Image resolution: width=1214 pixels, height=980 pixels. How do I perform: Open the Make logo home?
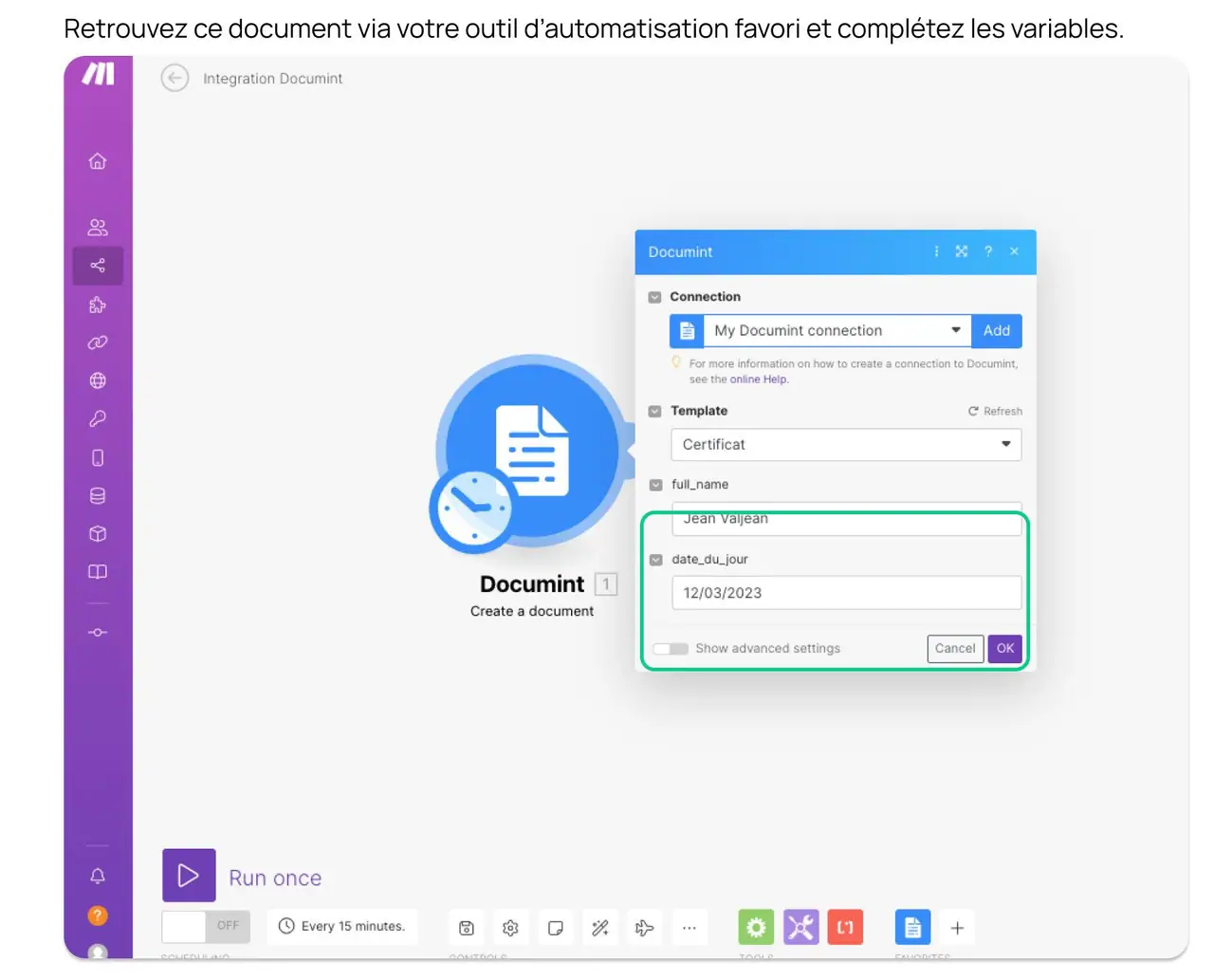click(x=98, y=74)
